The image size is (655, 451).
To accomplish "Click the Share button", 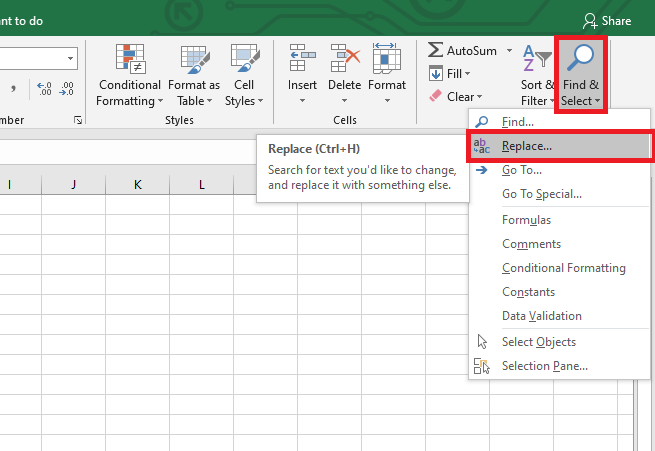I will (x=607, y=20).
